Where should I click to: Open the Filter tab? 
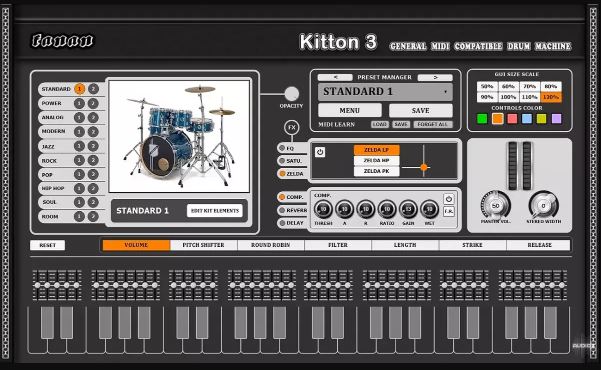click(x=338, y=245)
